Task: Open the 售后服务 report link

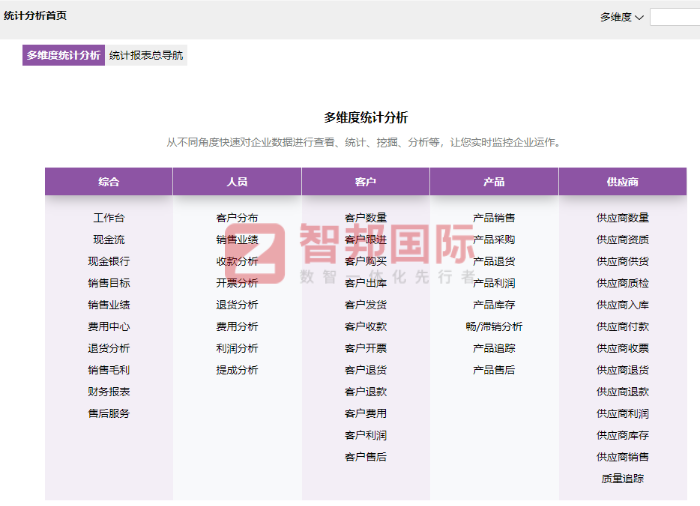Action: pyautogui.click(x=108, y=414)
